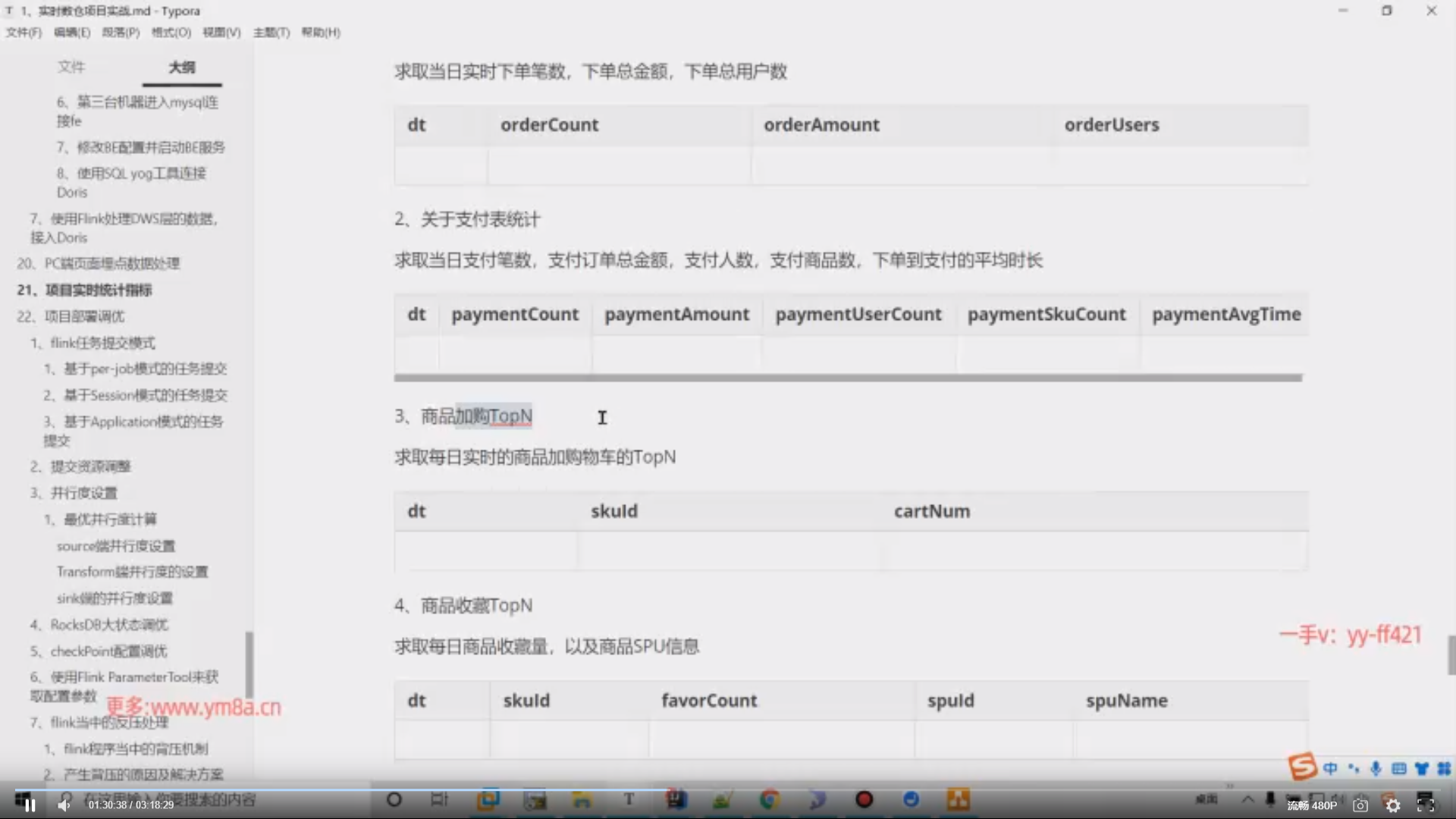Switch to the 文件 sidebar tab

click(71, 67)
